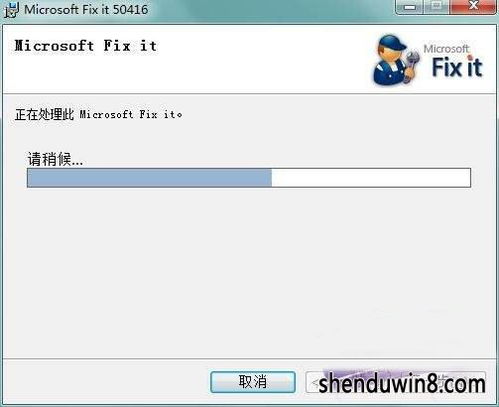This screenshot has width=499, height=407.
Task: Click the number 50416 in the title bar
Action: click(x=130, y=9)
